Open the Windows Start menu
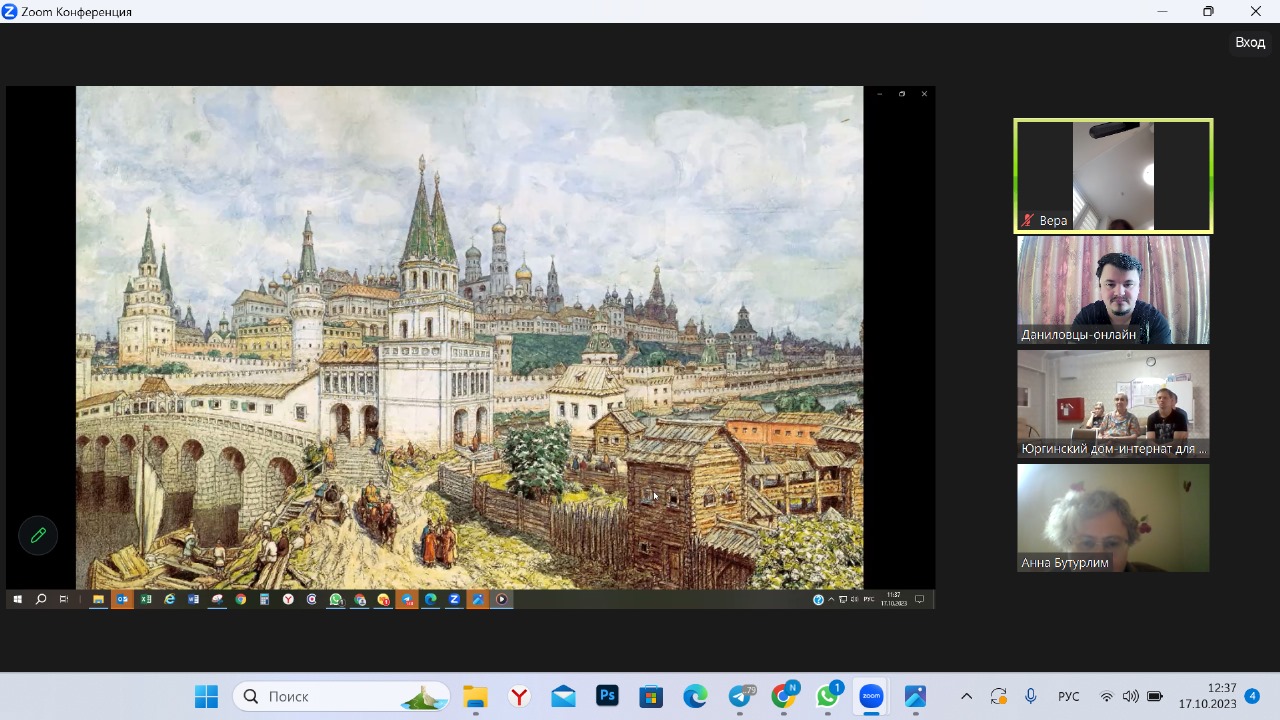This screenshot has height=720, width=1280. click(x=206, y=696)
